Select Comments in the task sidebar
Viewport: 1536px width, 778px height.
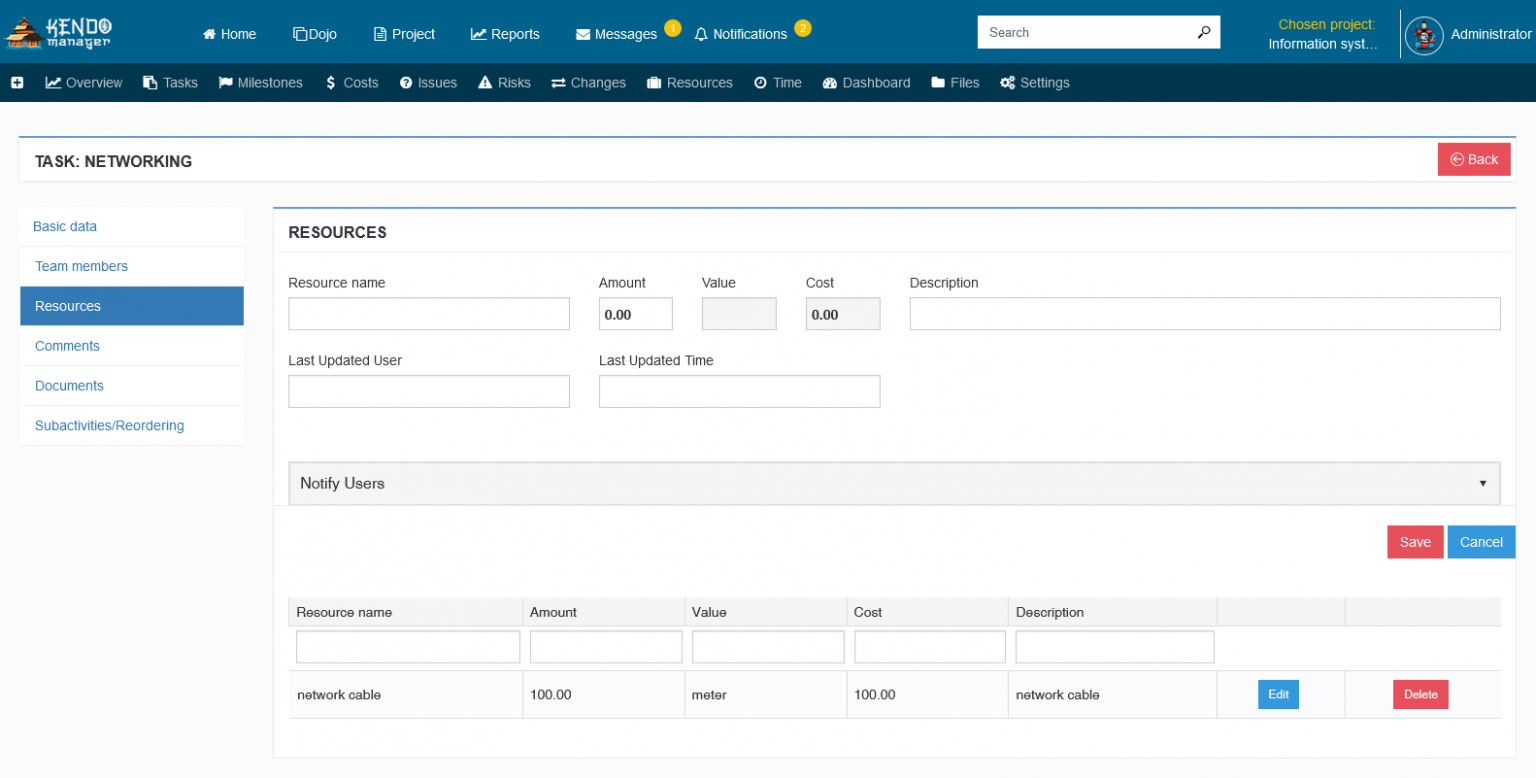131,346
